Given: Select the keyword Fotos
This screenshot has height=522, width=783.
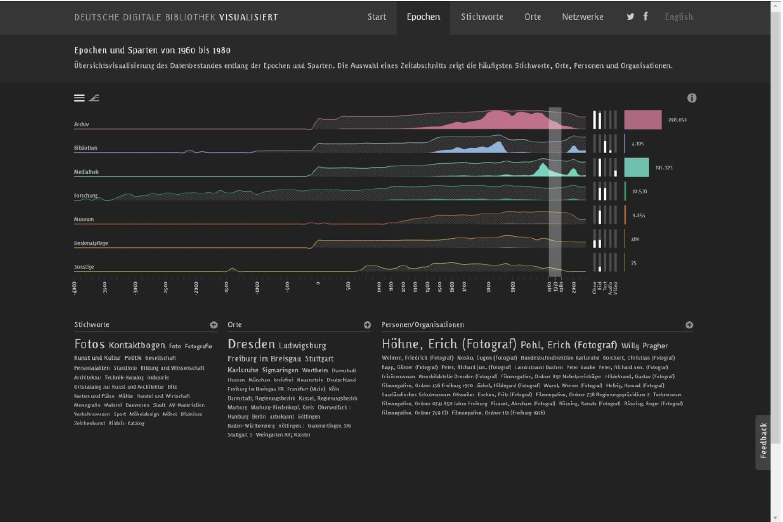Looking at the screenshot, I should 89,344.
